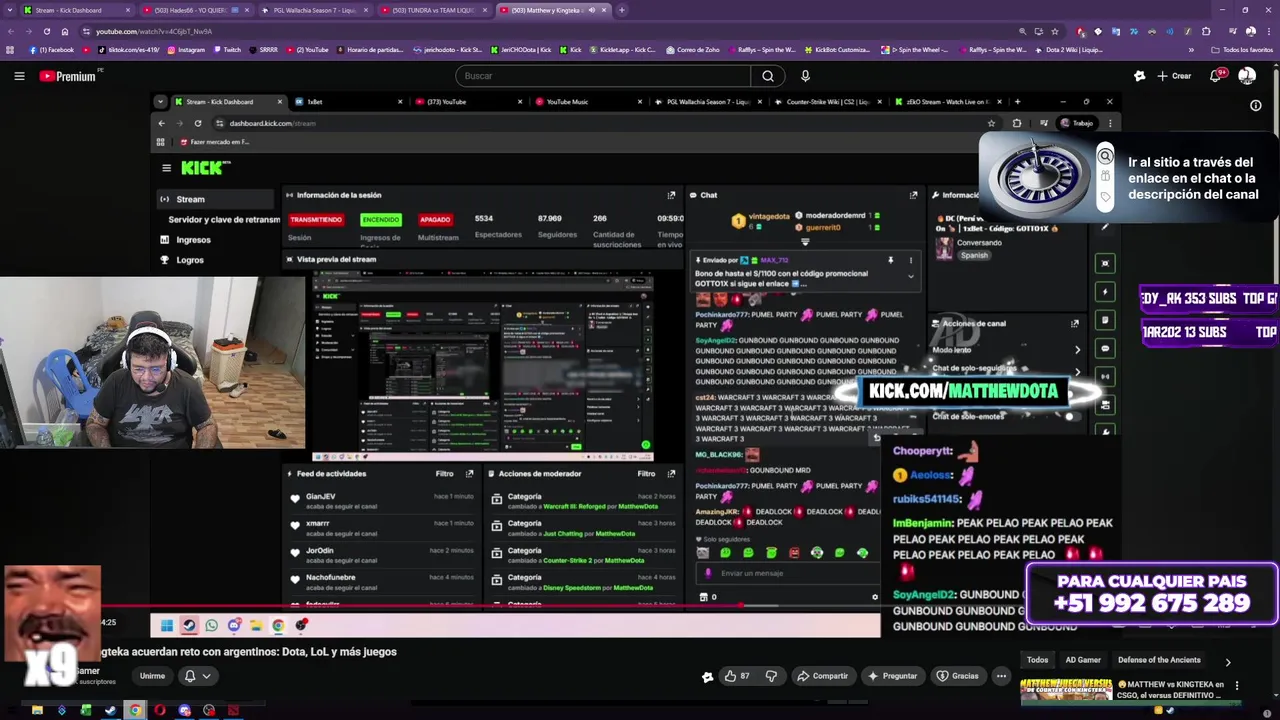Open the YouTube hamburger guide menu

pos(19,76)
